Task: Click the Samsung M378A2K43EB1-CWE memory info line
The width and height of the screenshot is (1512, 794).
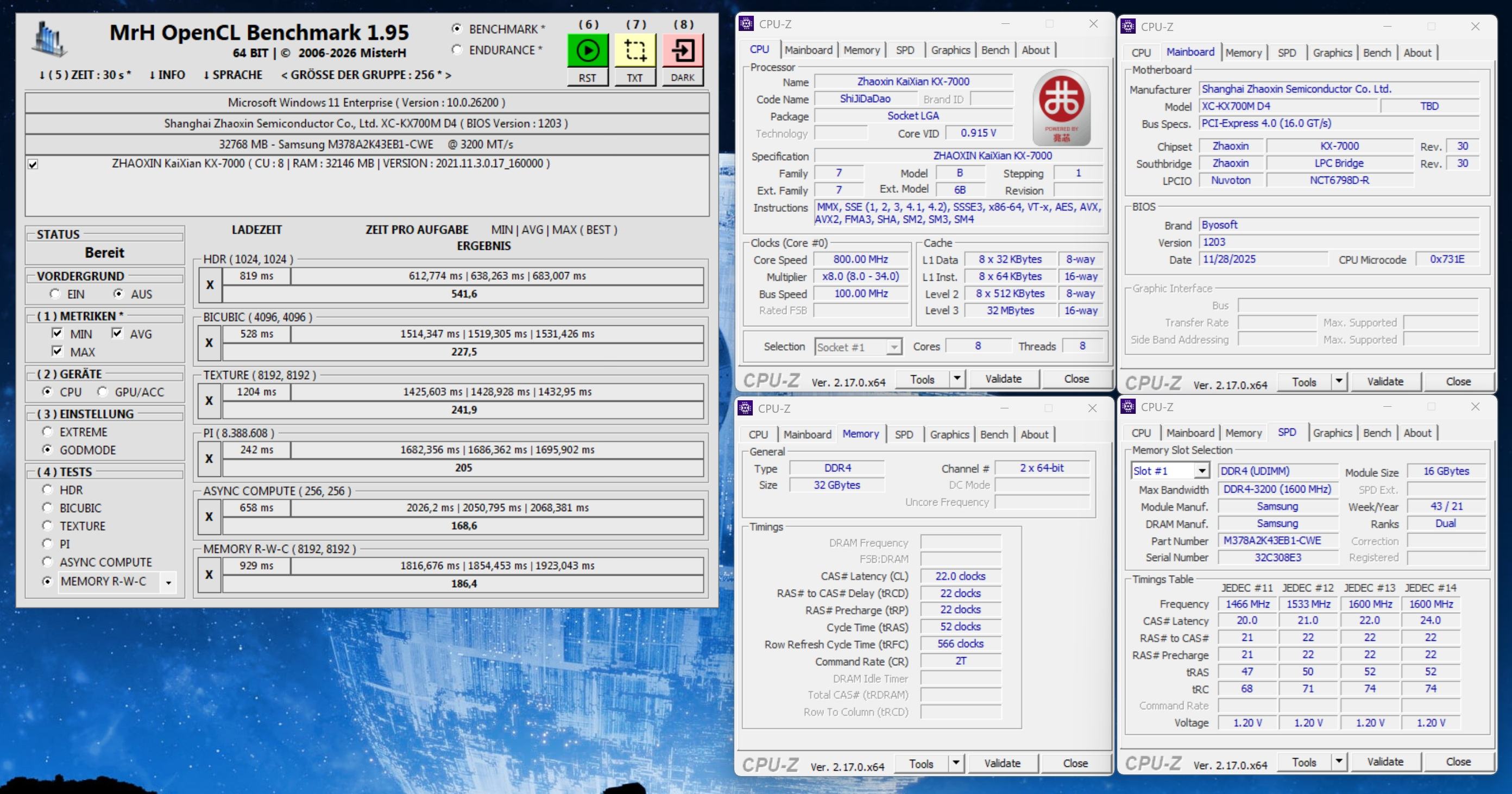Action: pos(367,144)
